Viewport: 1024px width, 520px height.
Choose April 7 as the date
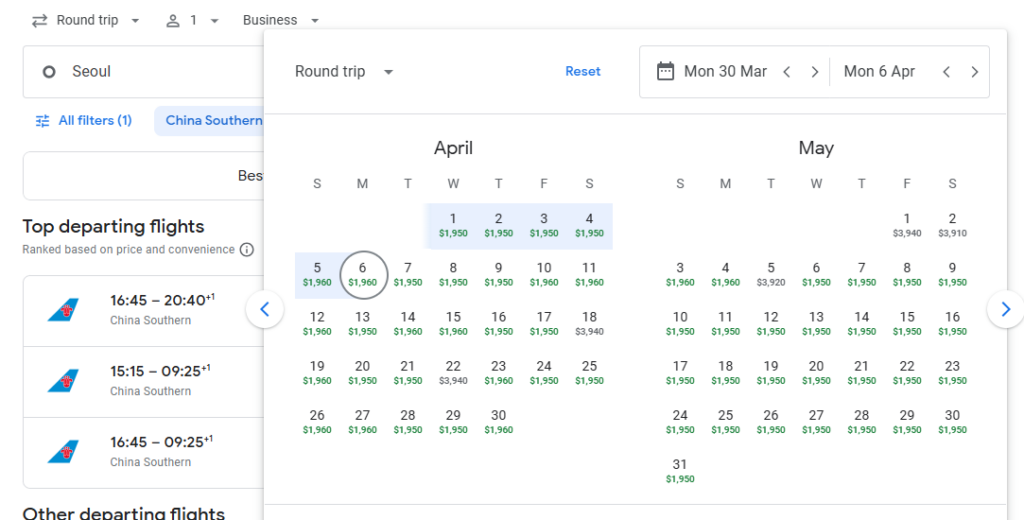(x=408, y=274)
